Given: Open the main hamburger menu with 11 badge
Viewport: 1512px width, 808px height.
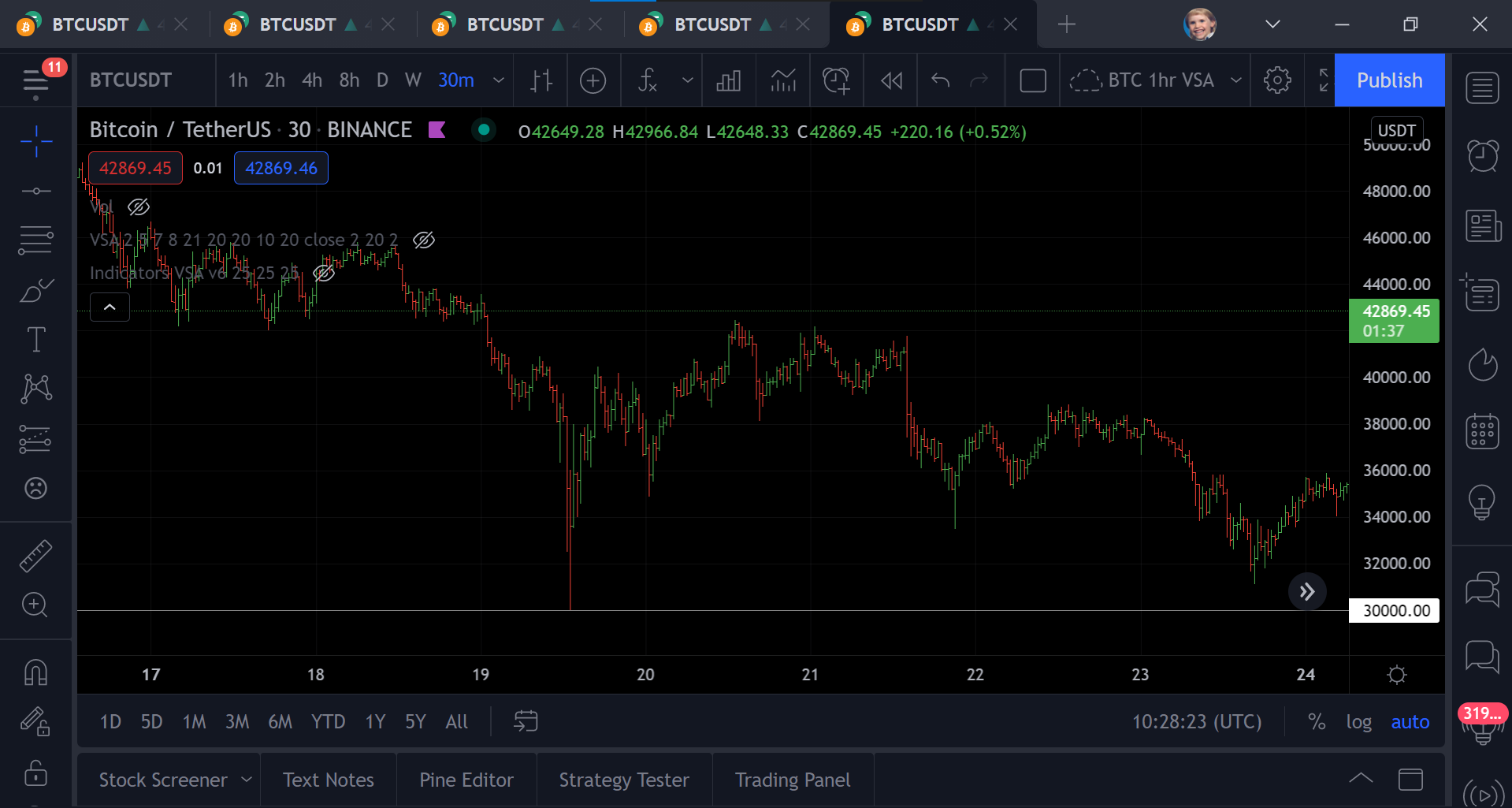Looking at the screenshot, I should point(36,81).
